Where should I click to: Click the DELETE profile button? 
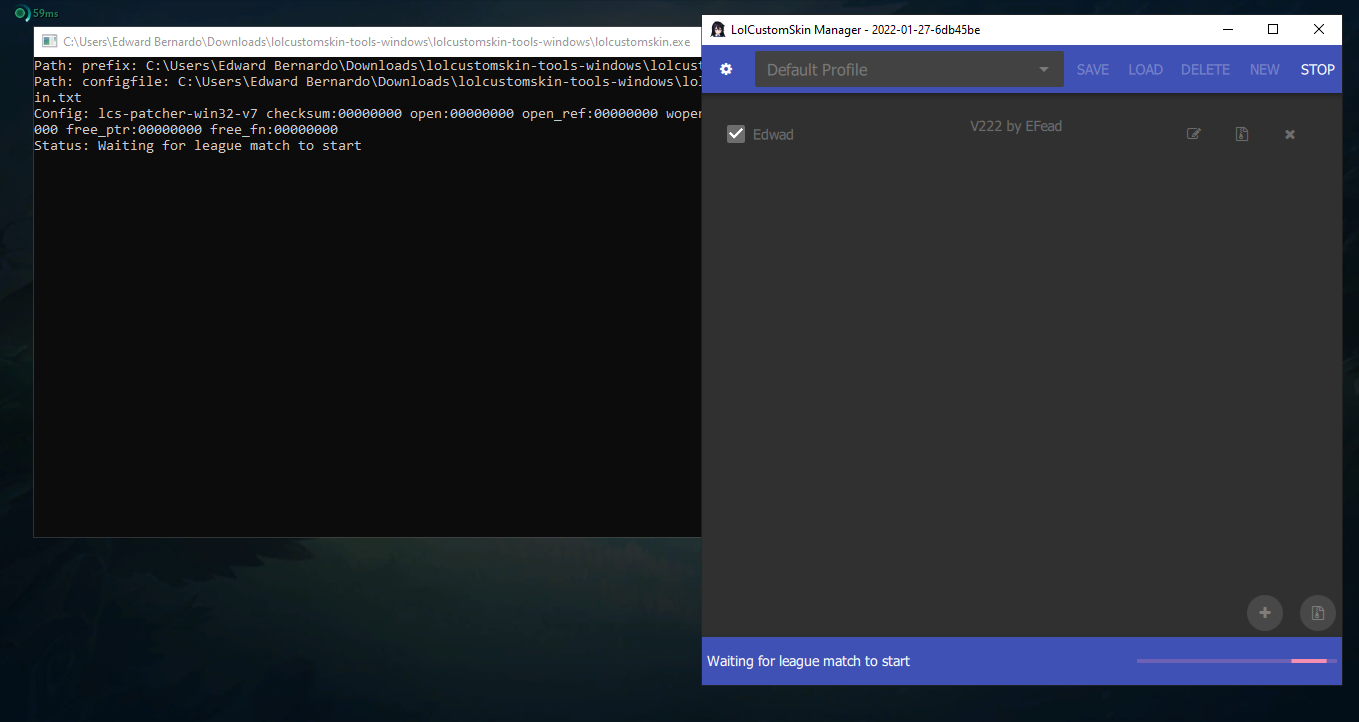(1205, 69)
